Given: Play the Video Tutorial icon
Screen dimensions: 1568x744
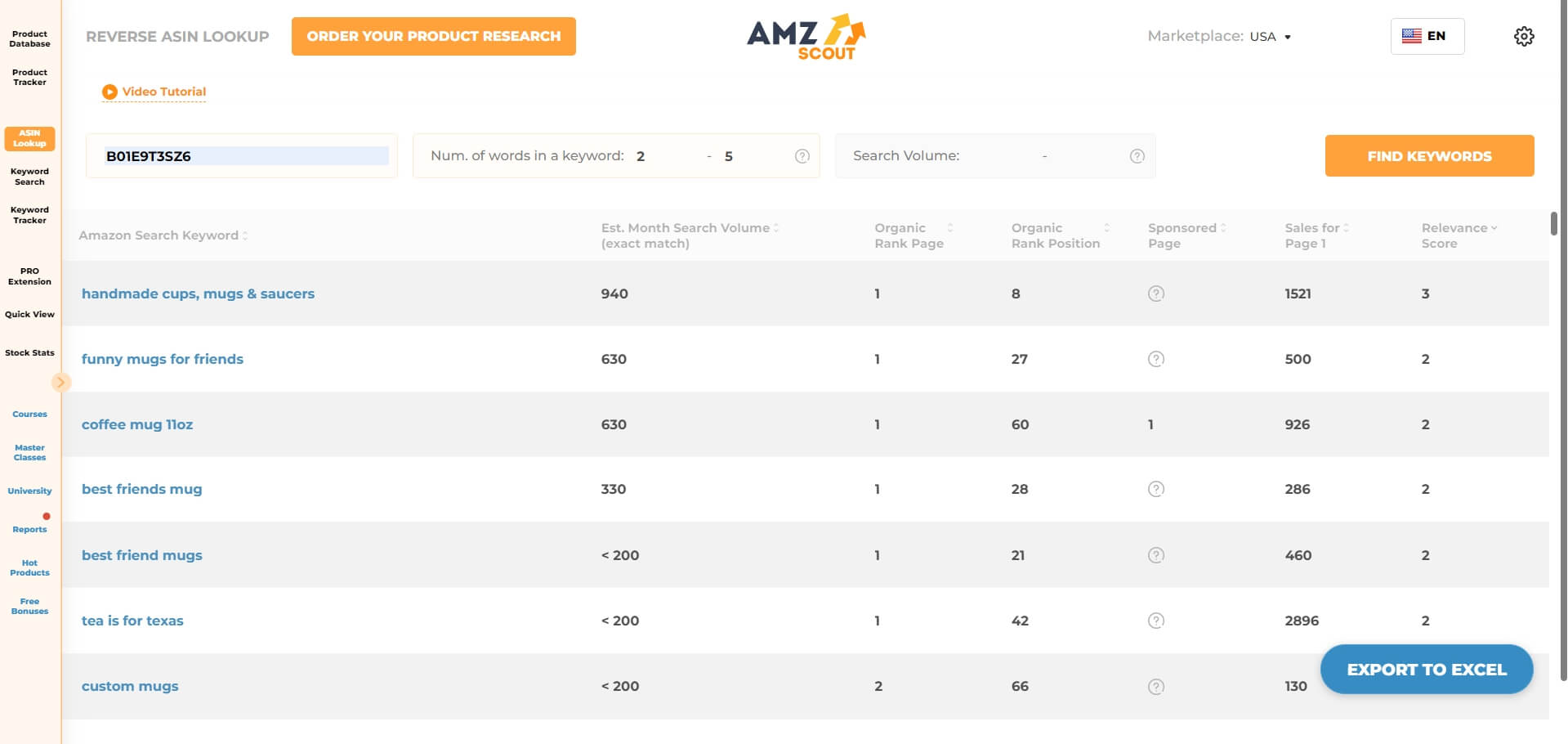Looking at the screenshot, I should (109, 92).
